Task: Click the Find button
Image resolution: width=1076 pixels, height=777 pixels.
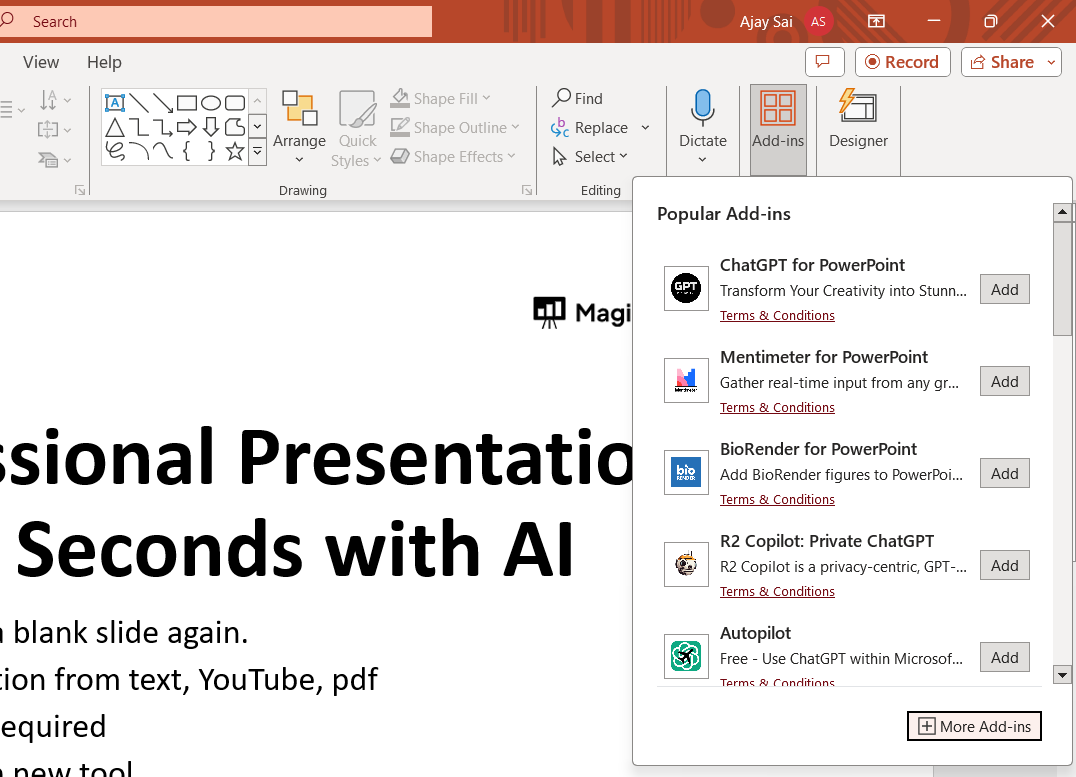Action: [578, 98]
